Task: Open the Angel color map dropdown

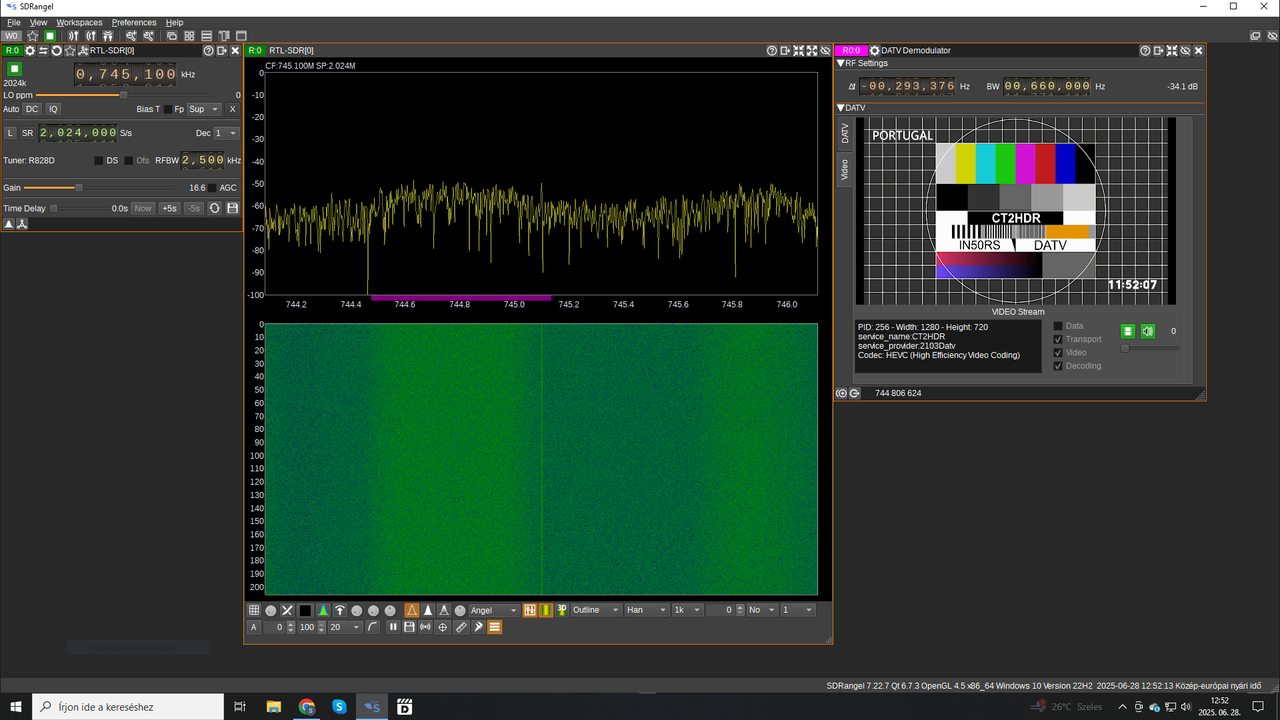Action: pos(494,610)
